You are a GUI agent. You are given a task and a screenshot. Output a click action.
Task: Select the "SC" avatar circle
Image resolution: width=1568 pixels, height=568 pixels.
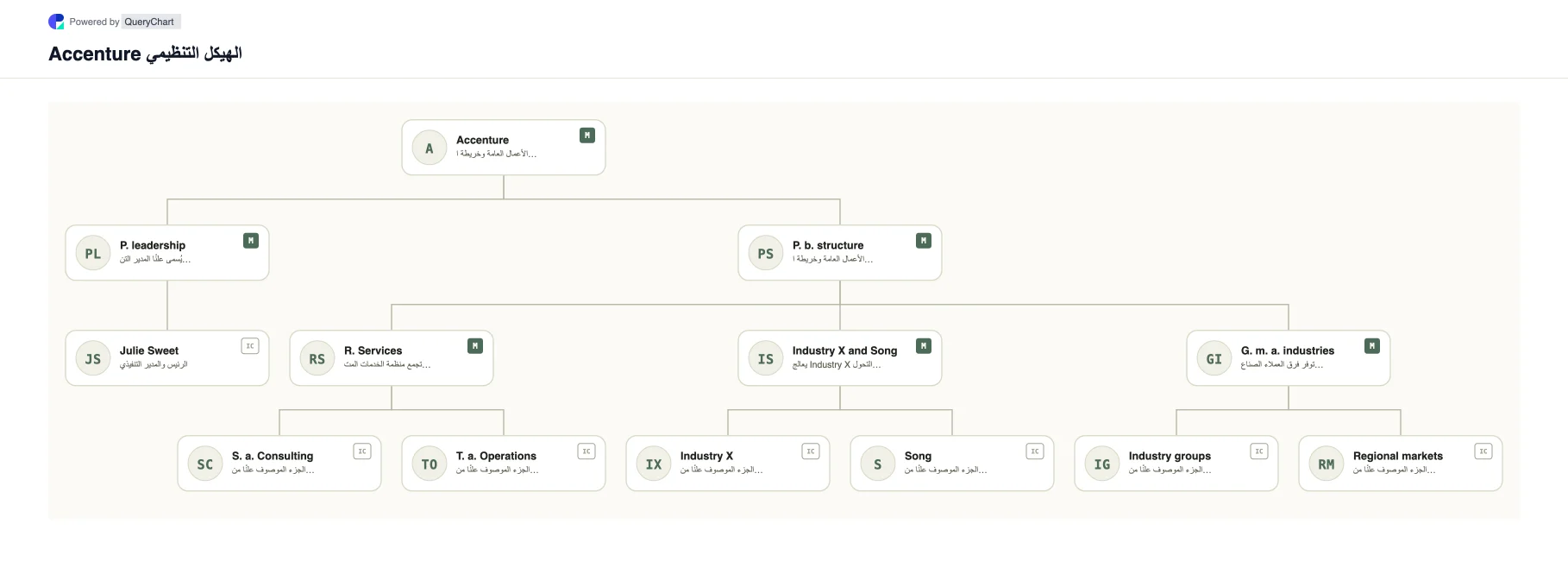click(205, 464)
